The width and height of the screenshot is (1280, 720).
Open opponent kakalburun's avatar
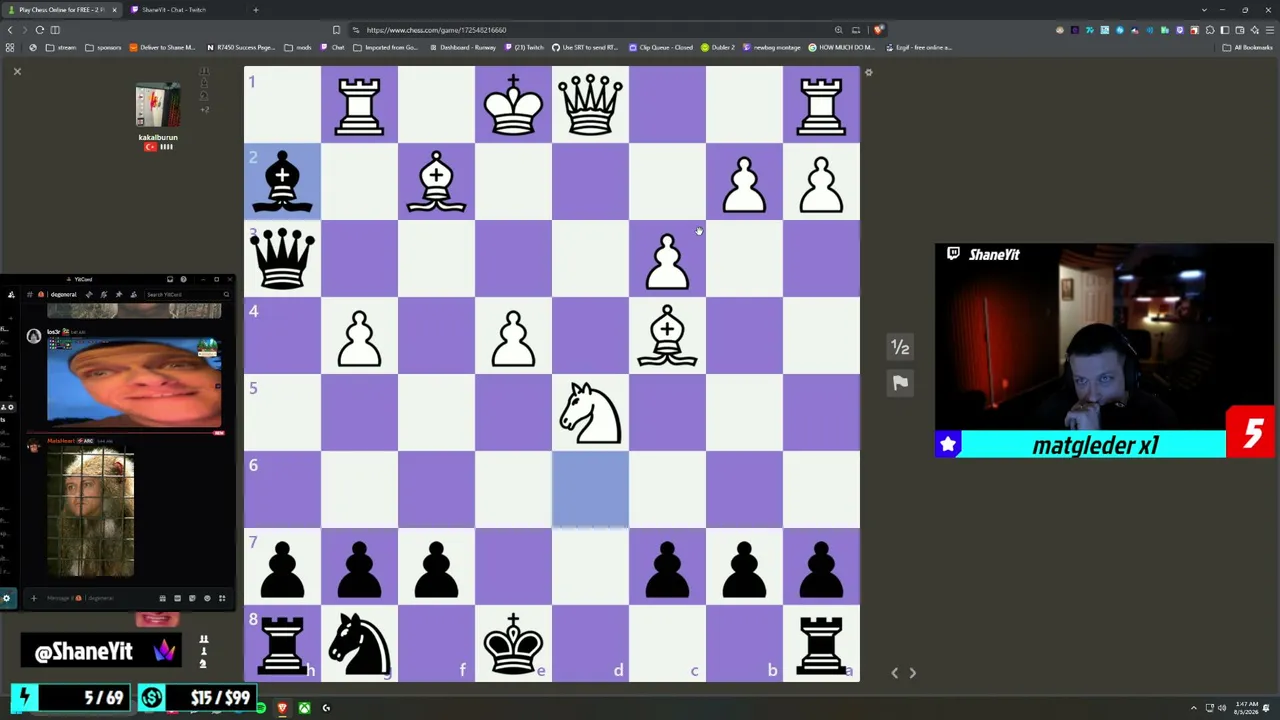[x=158, y=107]
